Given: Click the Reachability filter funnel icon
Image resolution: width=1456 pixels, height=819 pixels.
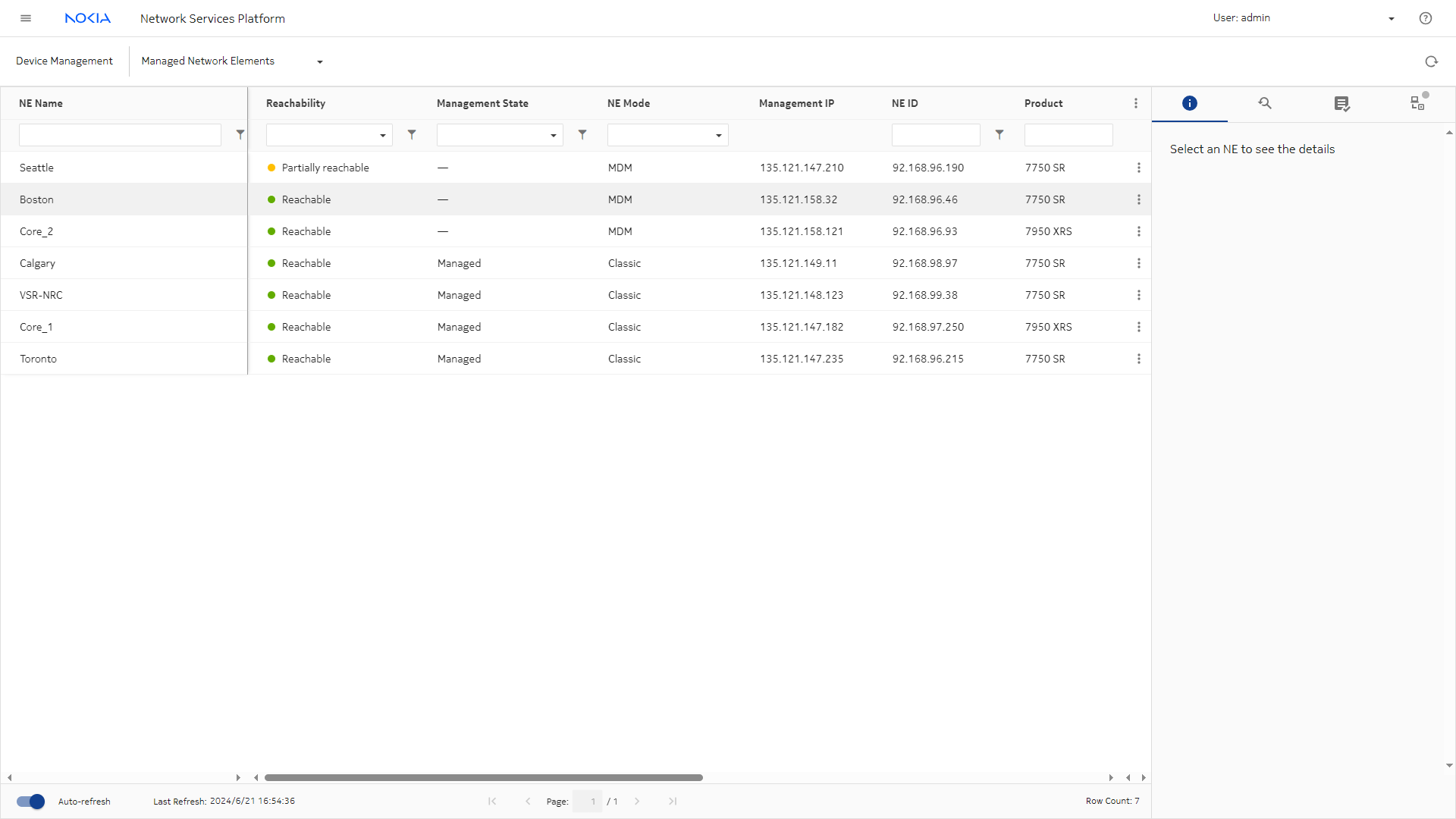Looking at the screenshot, I should pos(412,134).
